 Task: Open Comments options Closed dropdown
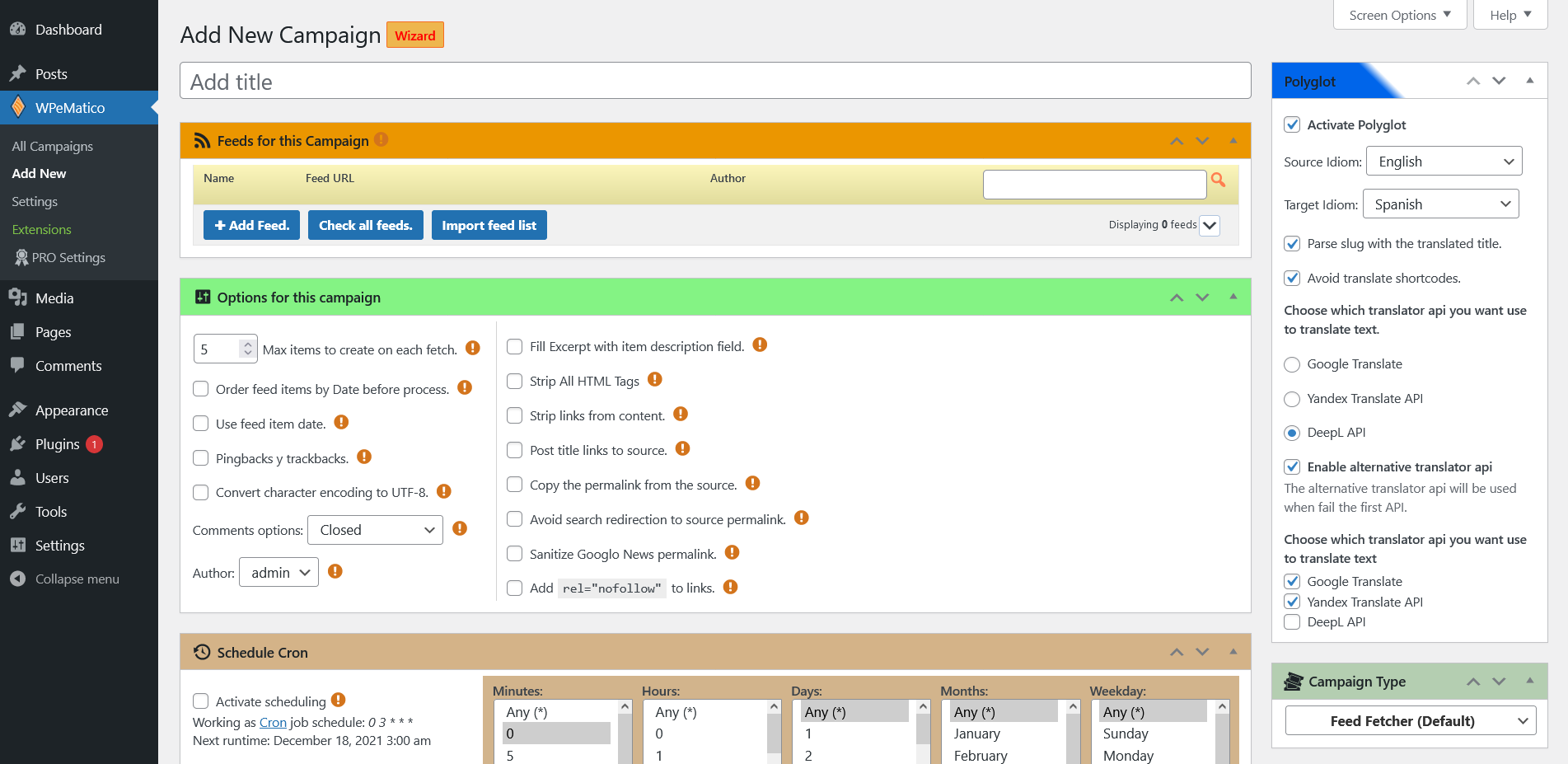pyautogui.click(x=375, y=530)
